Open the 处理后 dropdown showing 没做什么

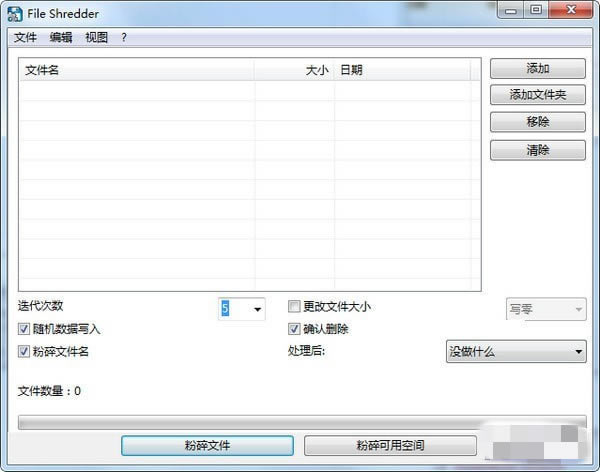[516, 351]
